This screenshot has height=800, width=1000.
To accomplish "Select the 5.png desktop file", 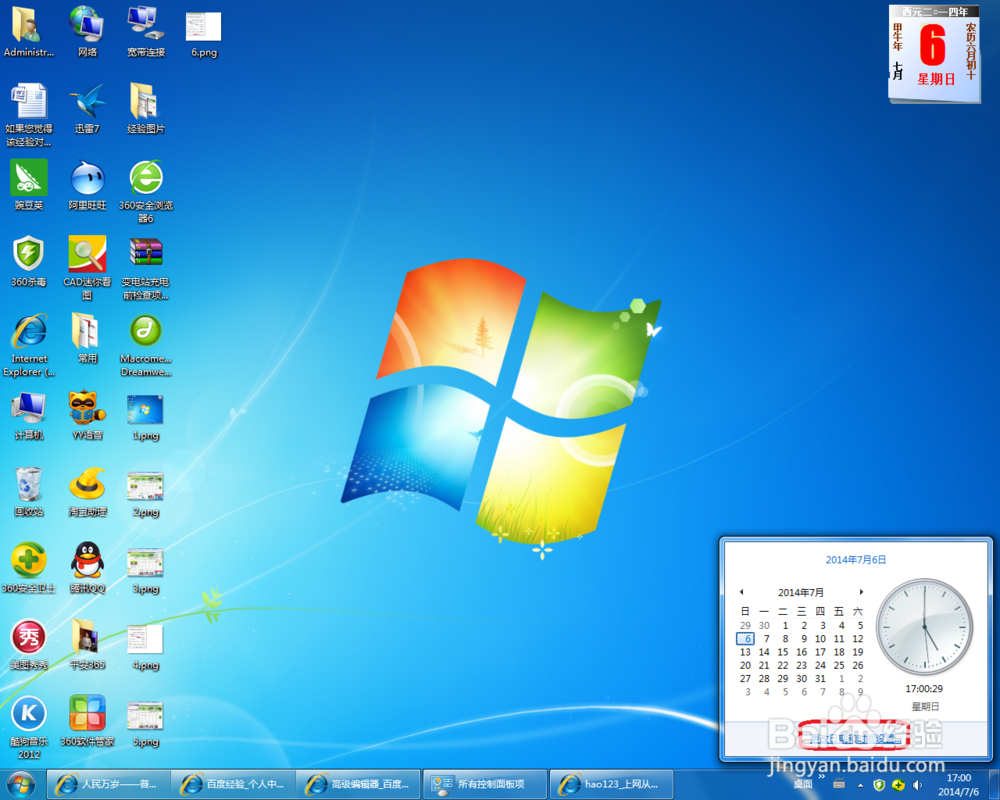I will (146, 724).
